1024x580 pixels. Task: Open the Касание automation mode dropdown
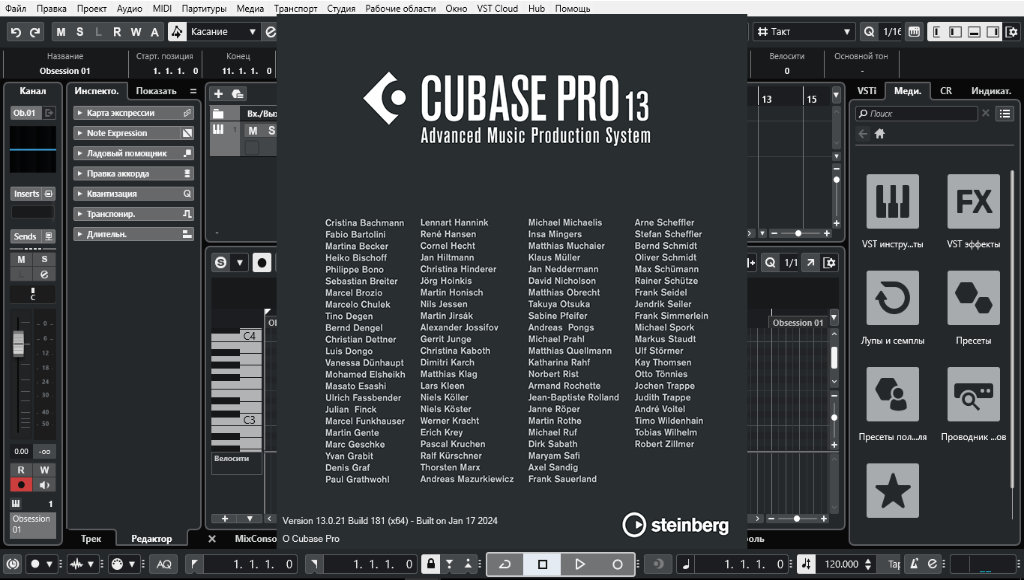click(x=223, y=31)
